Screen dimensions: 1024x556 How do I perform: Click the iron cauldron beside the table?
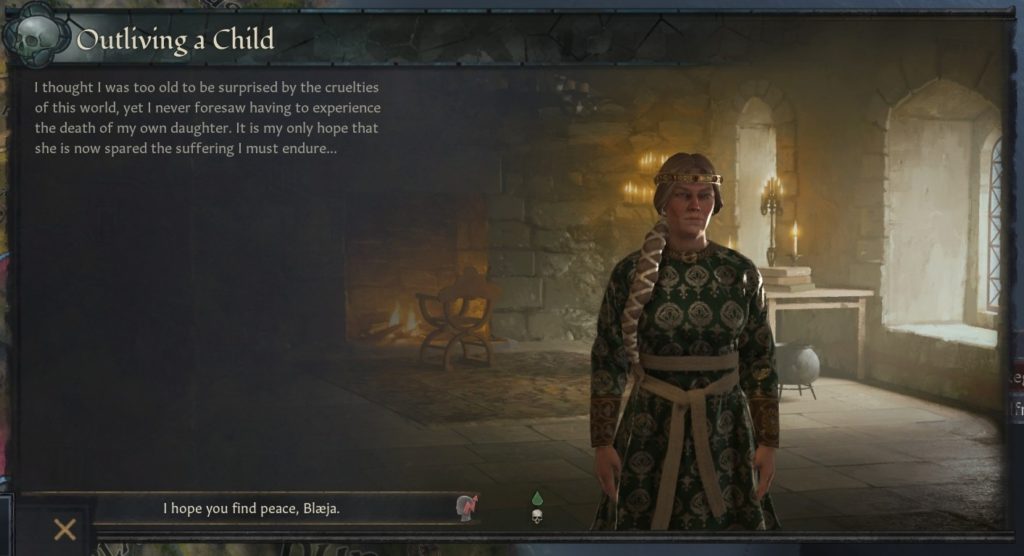point(797,369)
